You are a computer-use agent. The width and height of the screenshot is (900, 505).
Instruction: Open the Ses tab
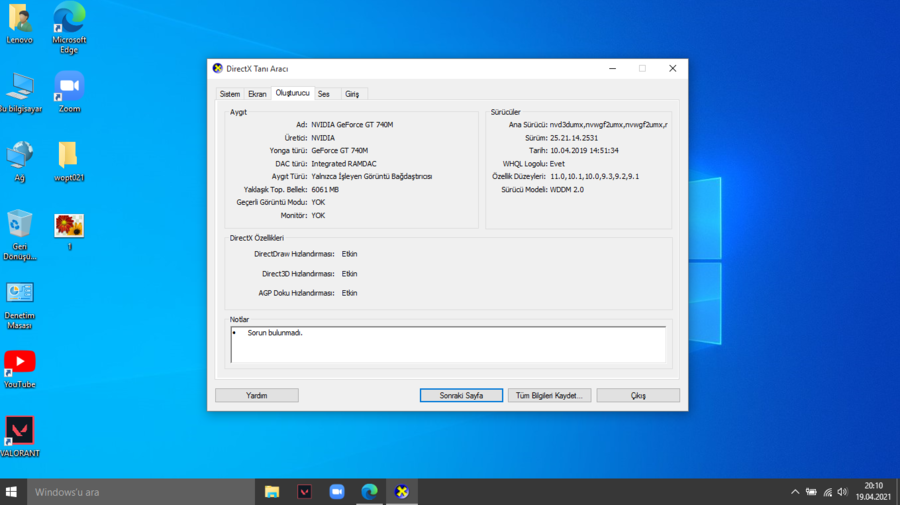point(324,94)
